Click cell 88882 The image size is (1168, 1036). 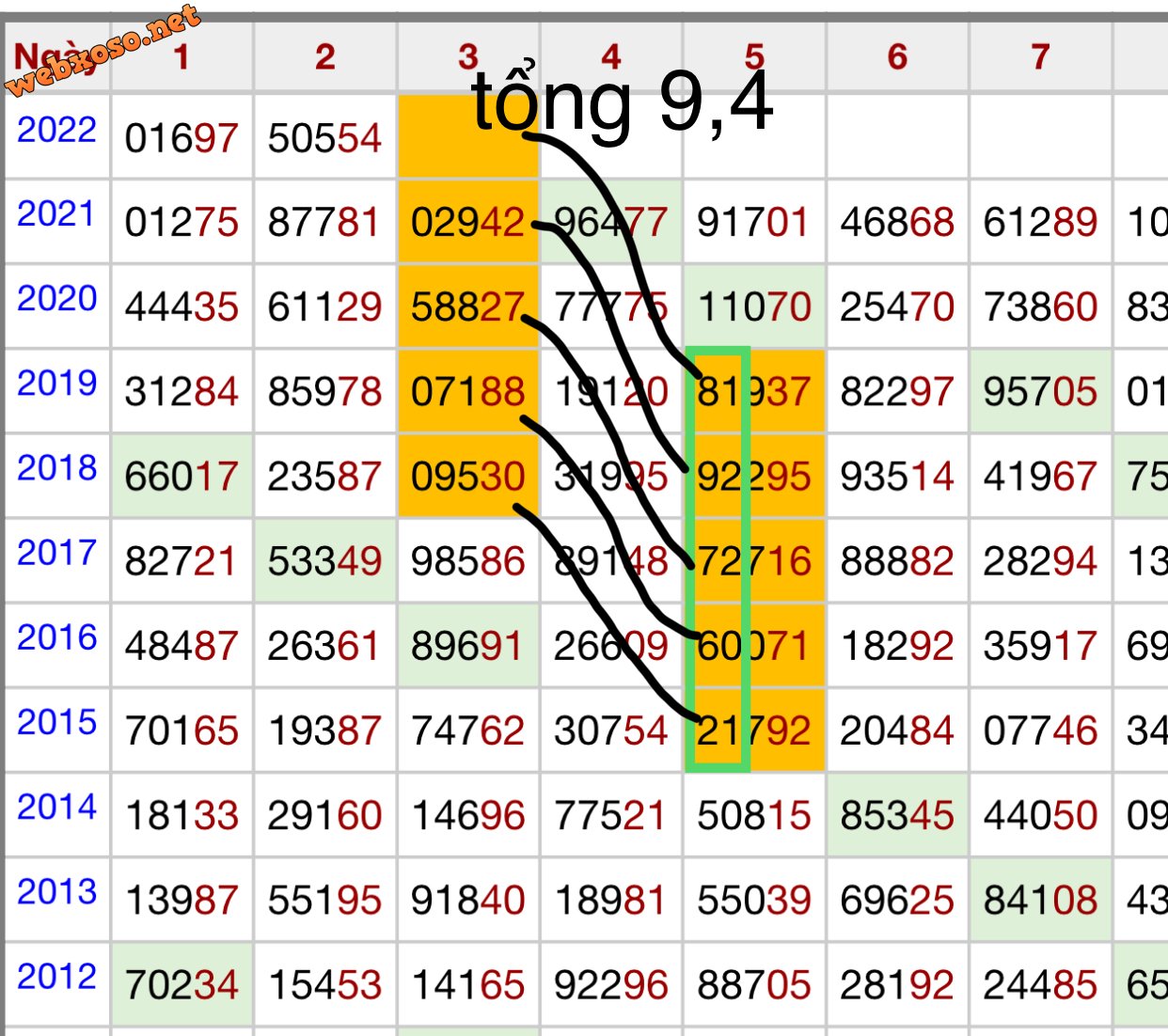pos(897,562)
